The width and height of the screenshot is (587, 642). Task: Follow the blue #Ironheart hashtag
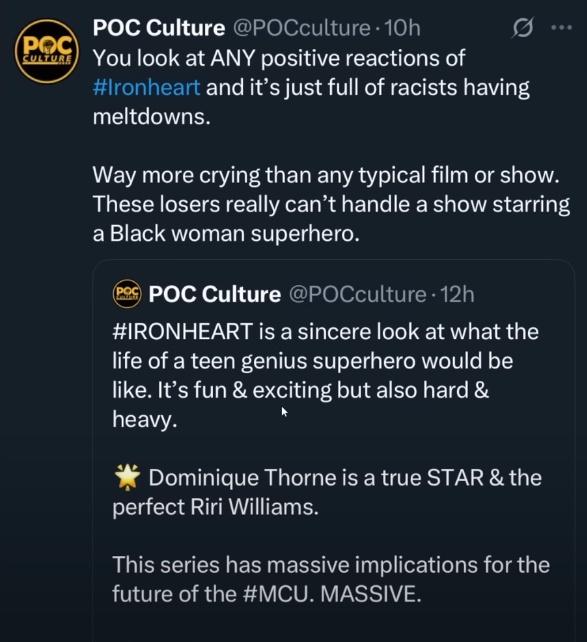point(147,87)
